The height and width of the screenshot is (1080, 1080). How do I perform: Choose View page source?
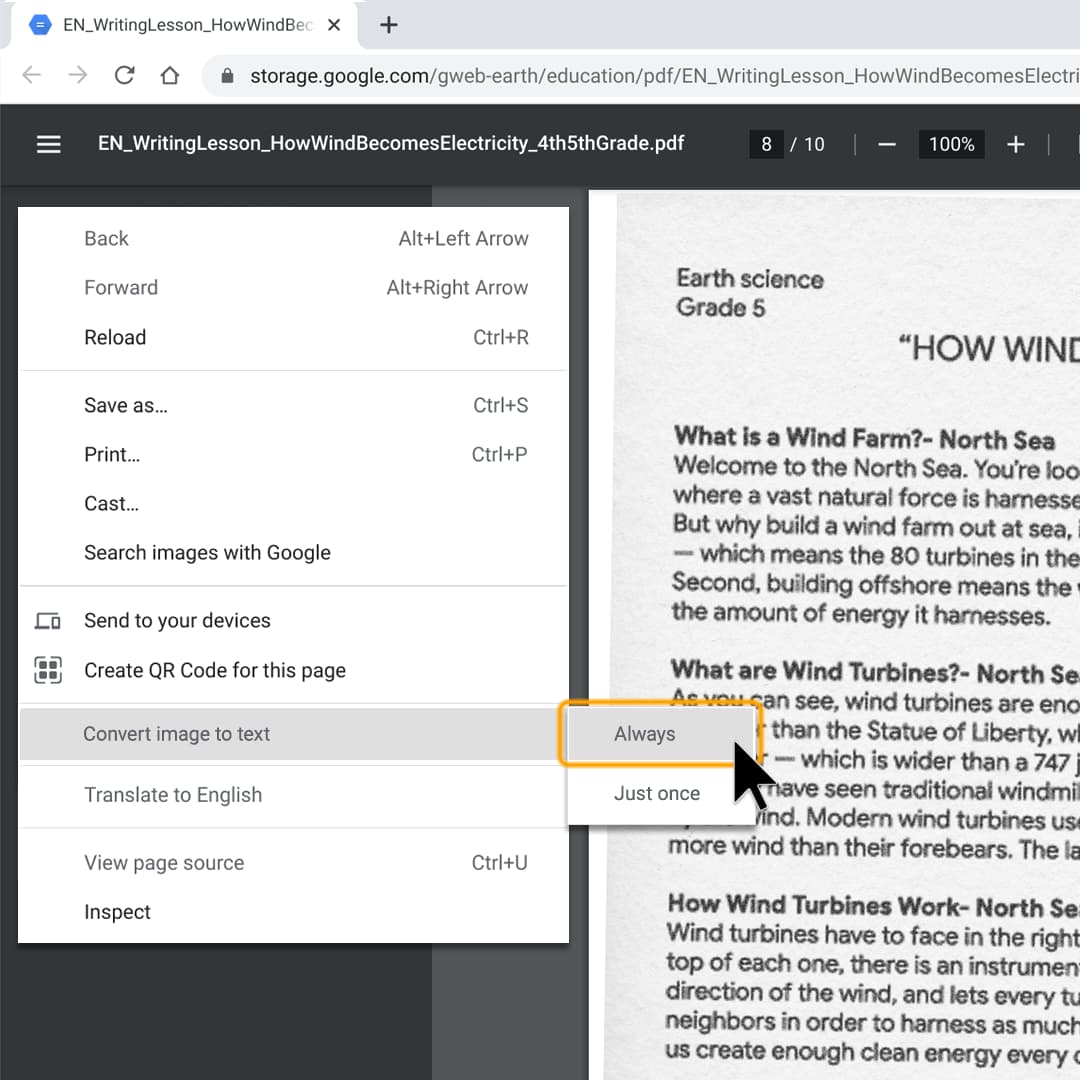click(293, 862)
